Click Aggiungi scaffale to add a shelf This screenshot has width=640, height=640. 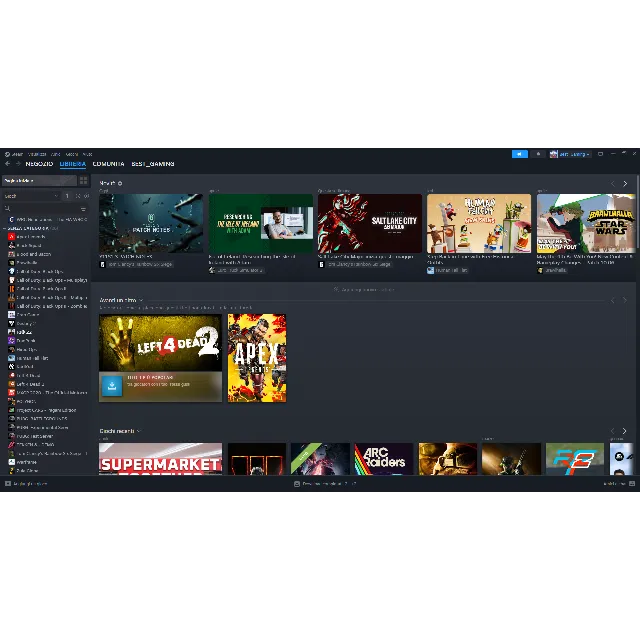(x=364, y=289)
